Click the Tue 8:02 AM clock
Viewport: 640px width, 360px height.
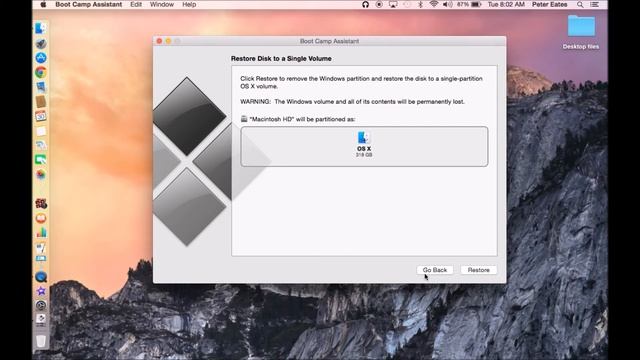(x=506, y=4)
